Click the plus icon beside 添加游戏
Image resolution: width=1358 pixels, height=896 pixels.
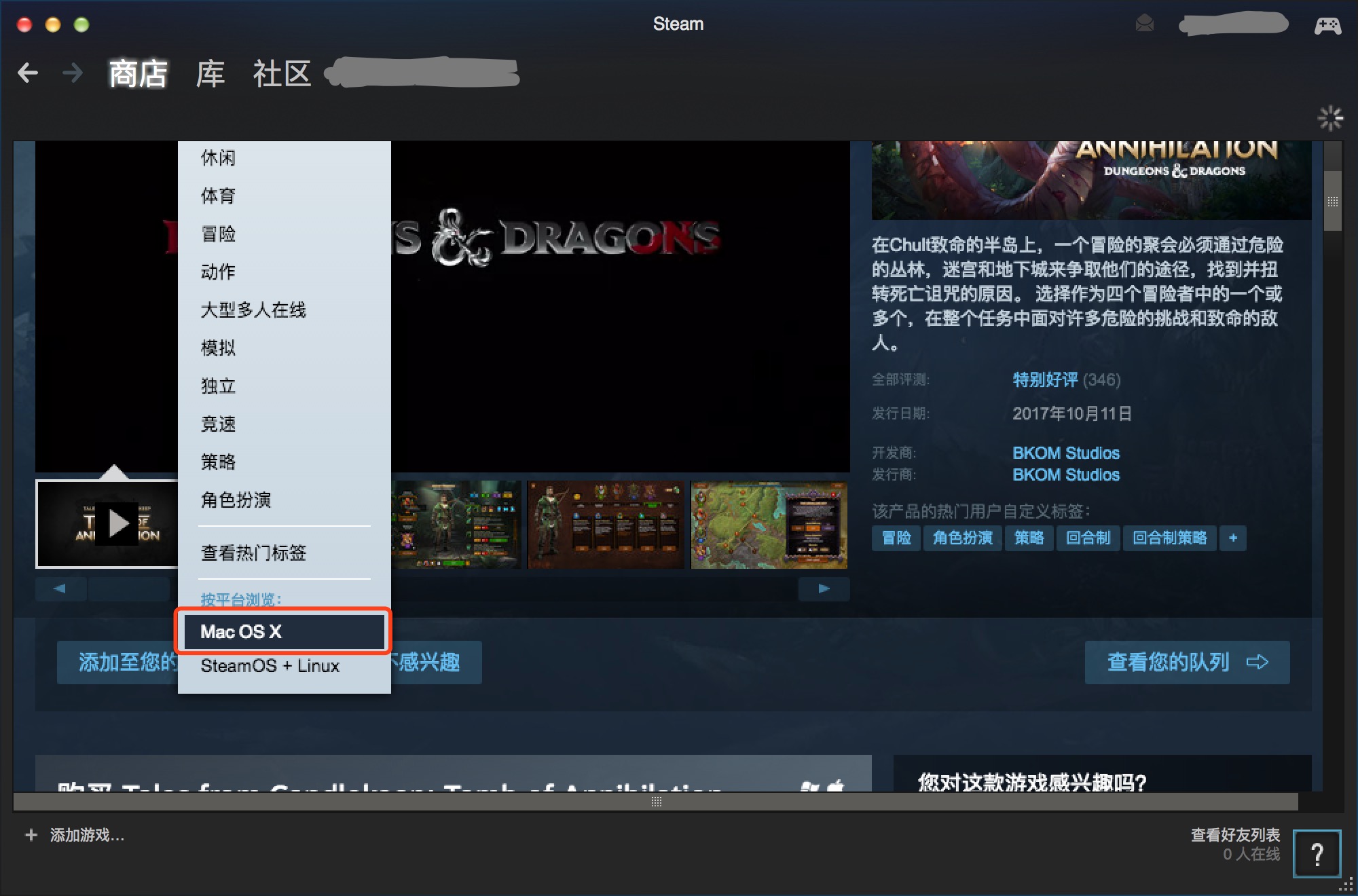click(31, 835)
